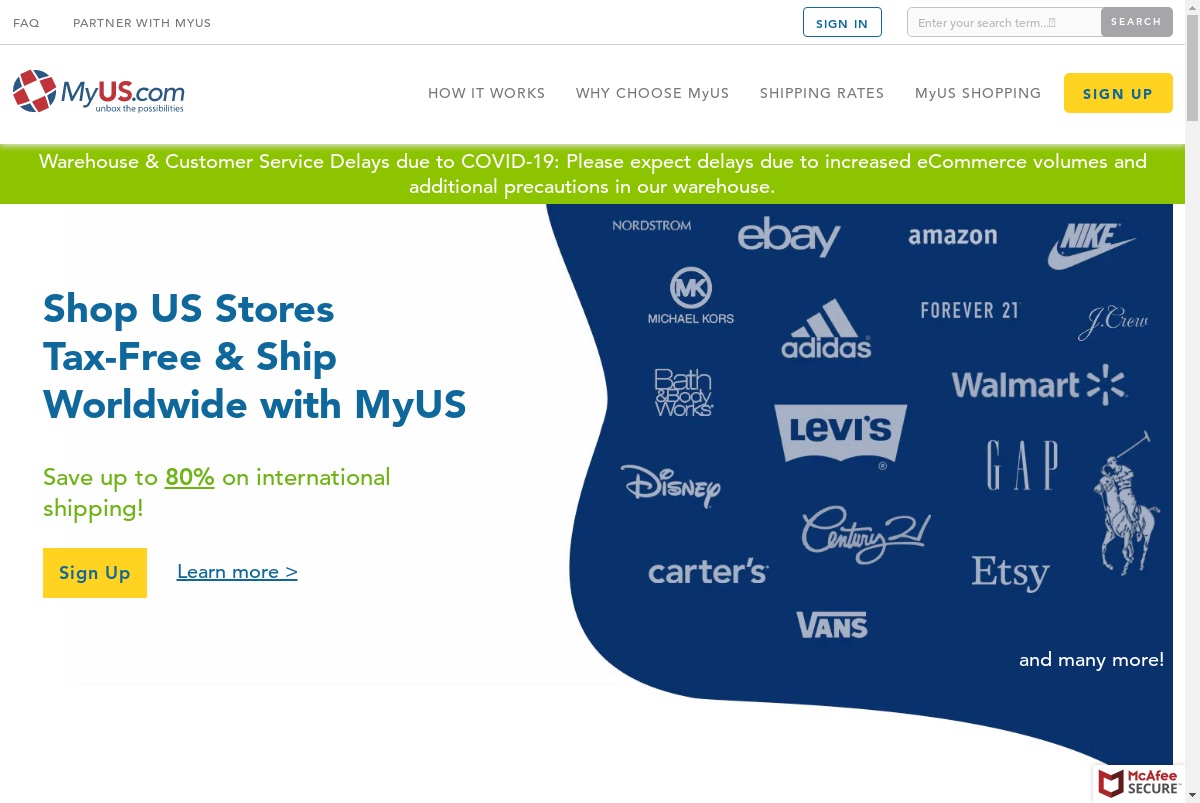Click the Adidas logo
Screen dimensions: 1200x803
pos(826,329)
